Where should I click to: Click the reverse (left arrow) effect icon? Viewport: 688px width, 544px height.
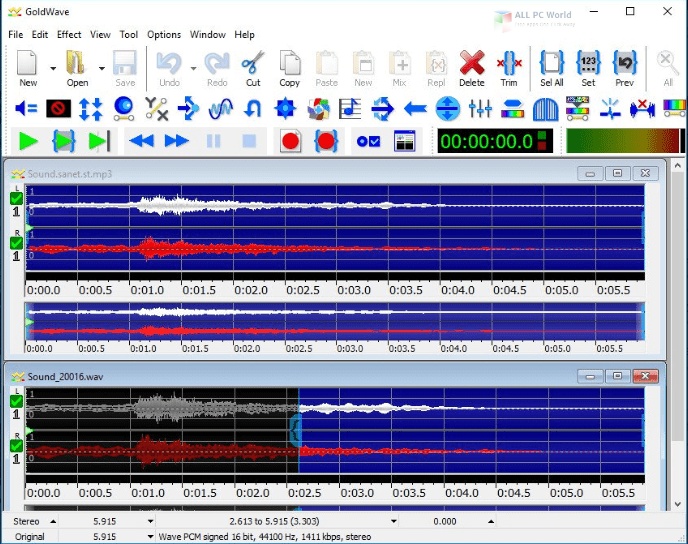tap(415, 108)
